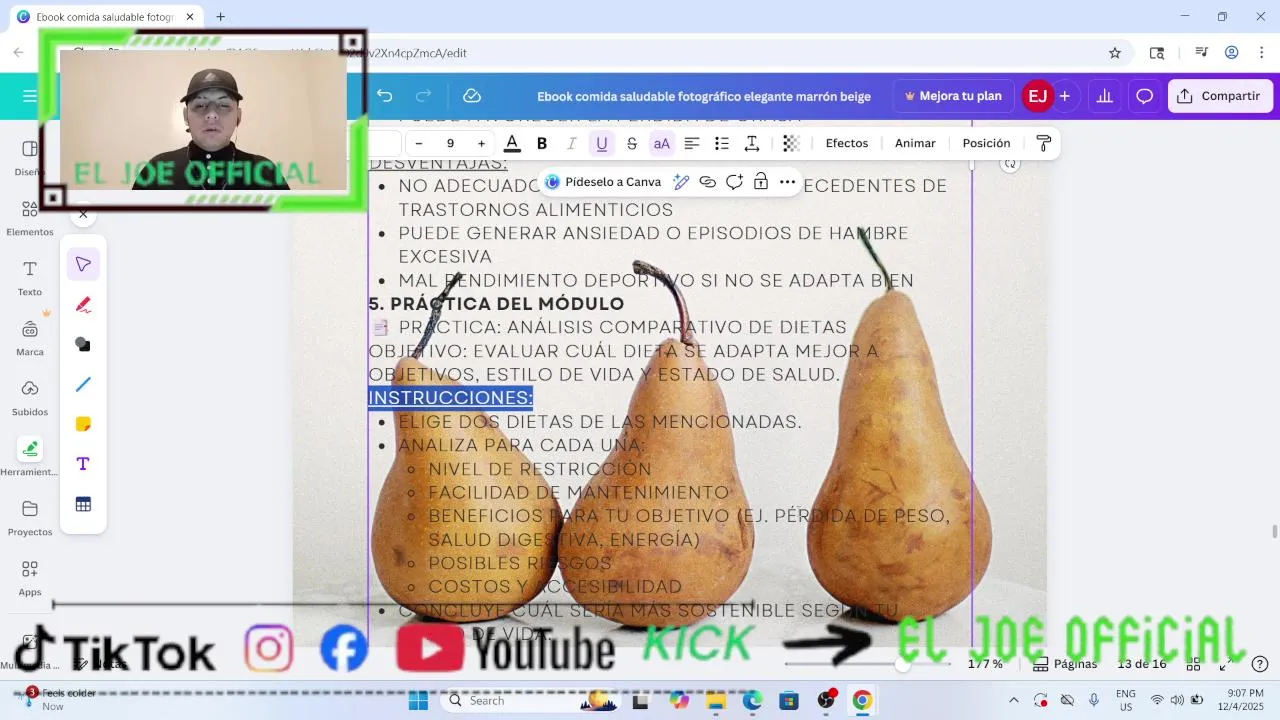Decrease font size with minus
1280x720 pixels.
[x=419, y=143]
